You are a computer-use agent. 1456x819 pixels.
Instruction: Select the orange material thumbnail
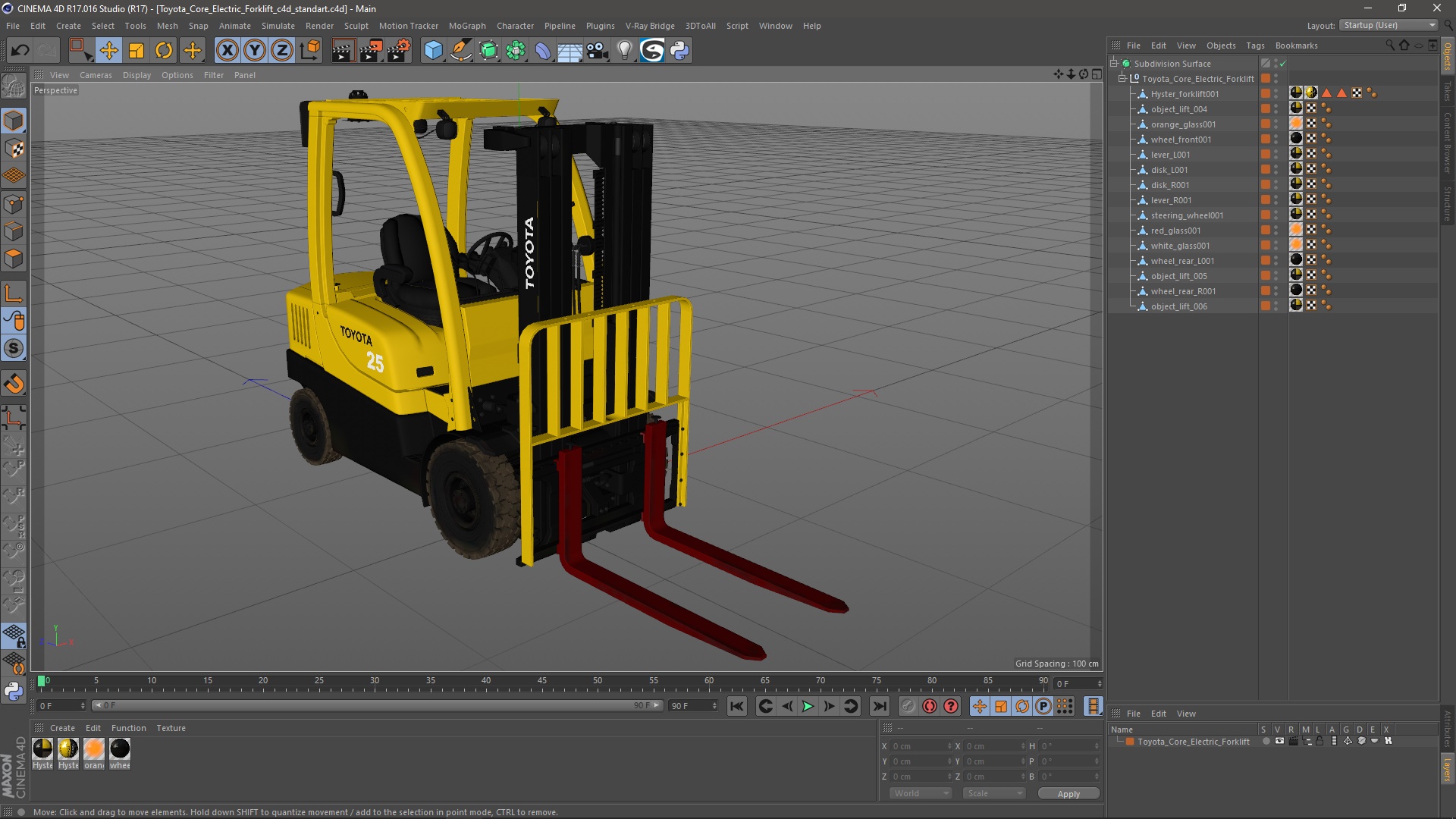point(94,749)
